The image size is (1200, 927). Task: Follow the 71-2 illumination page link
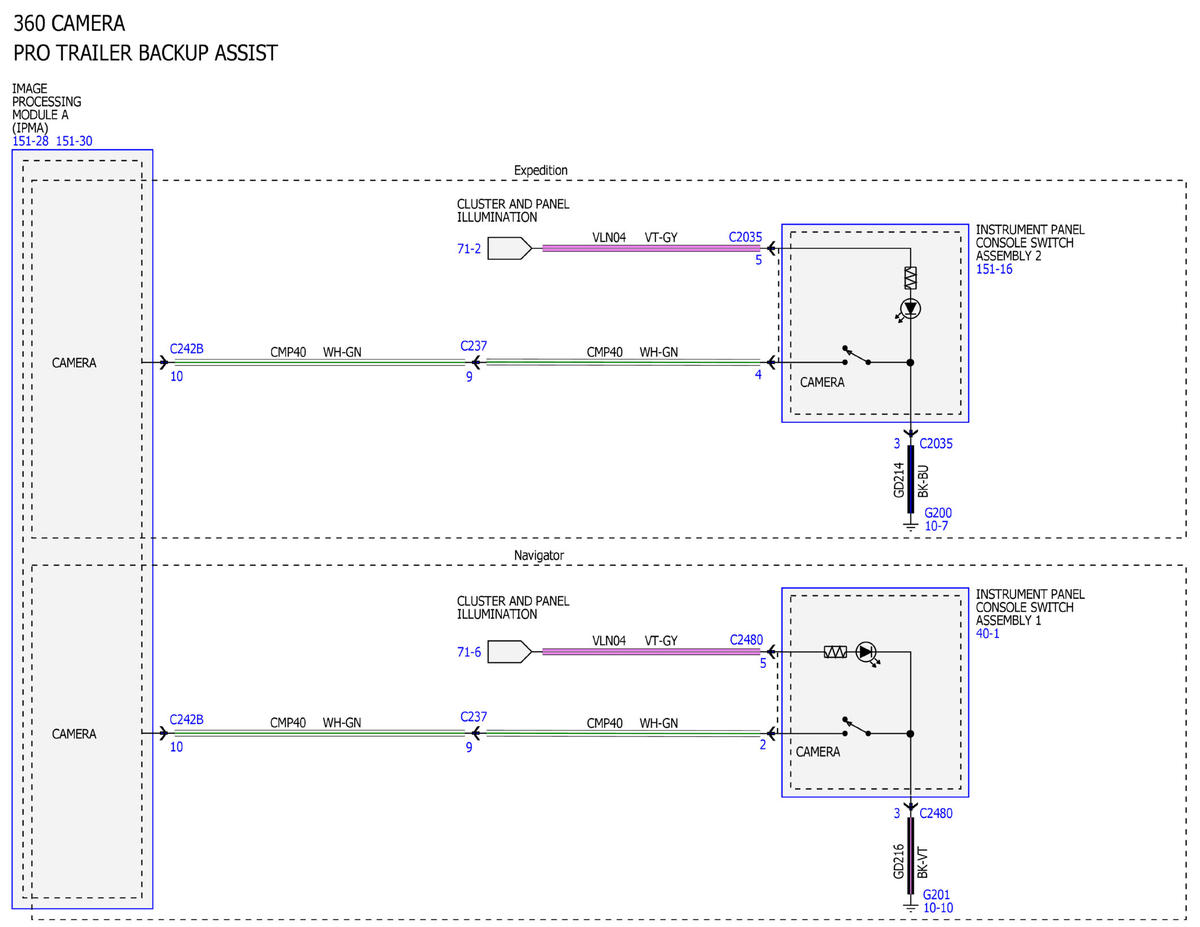tap(470, 249)
